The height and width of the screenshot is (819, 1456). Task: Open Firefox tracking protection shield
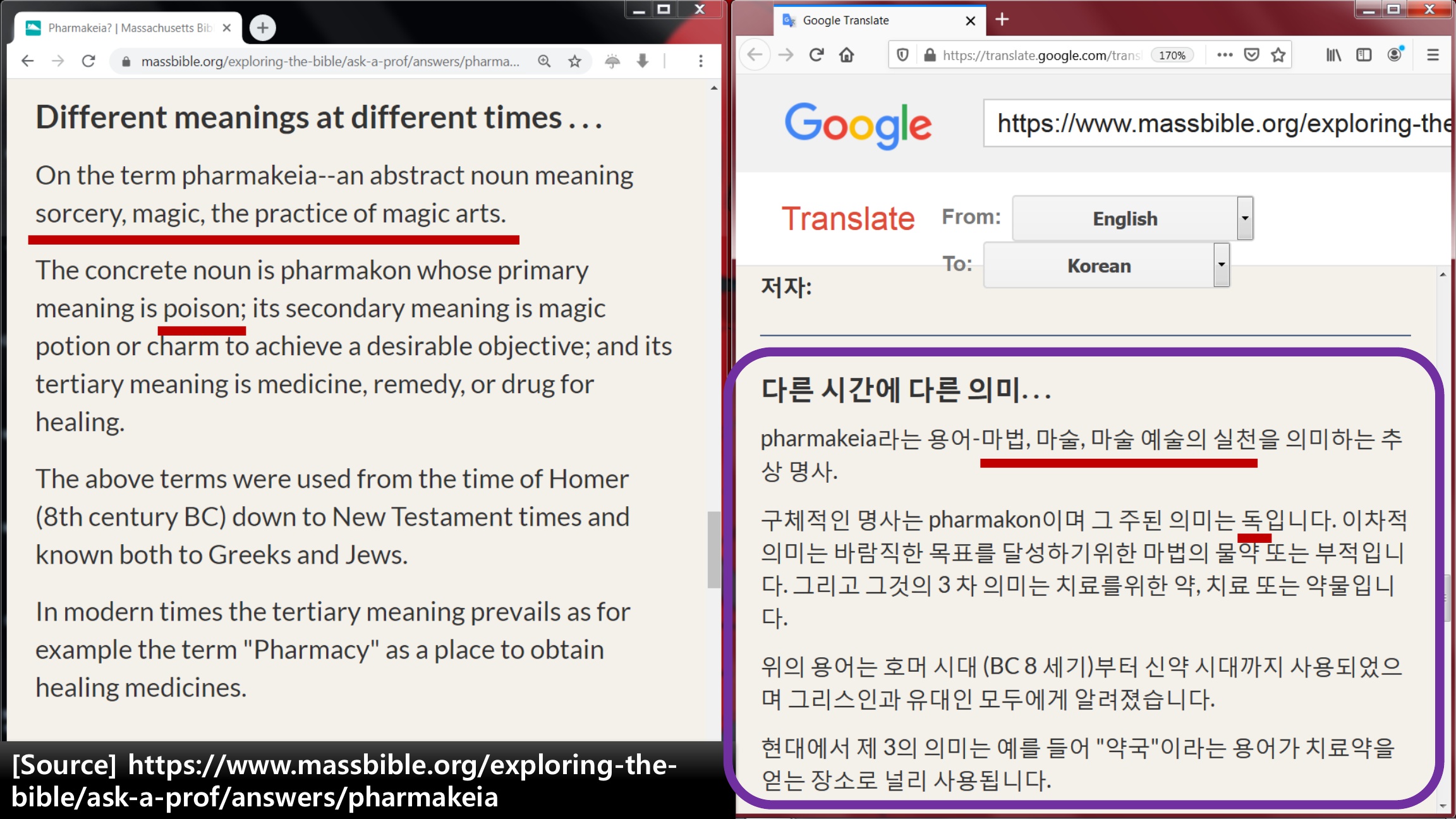click(x=902, y=55)
